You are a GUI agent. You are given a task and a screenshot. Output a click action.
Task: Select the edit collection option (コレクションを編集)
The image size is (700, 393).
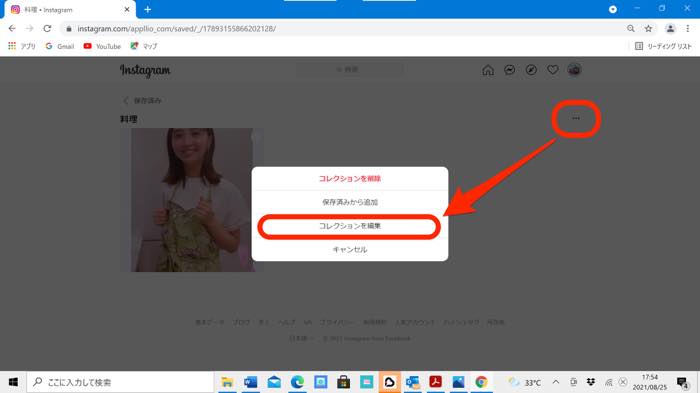tap(350, 226)
